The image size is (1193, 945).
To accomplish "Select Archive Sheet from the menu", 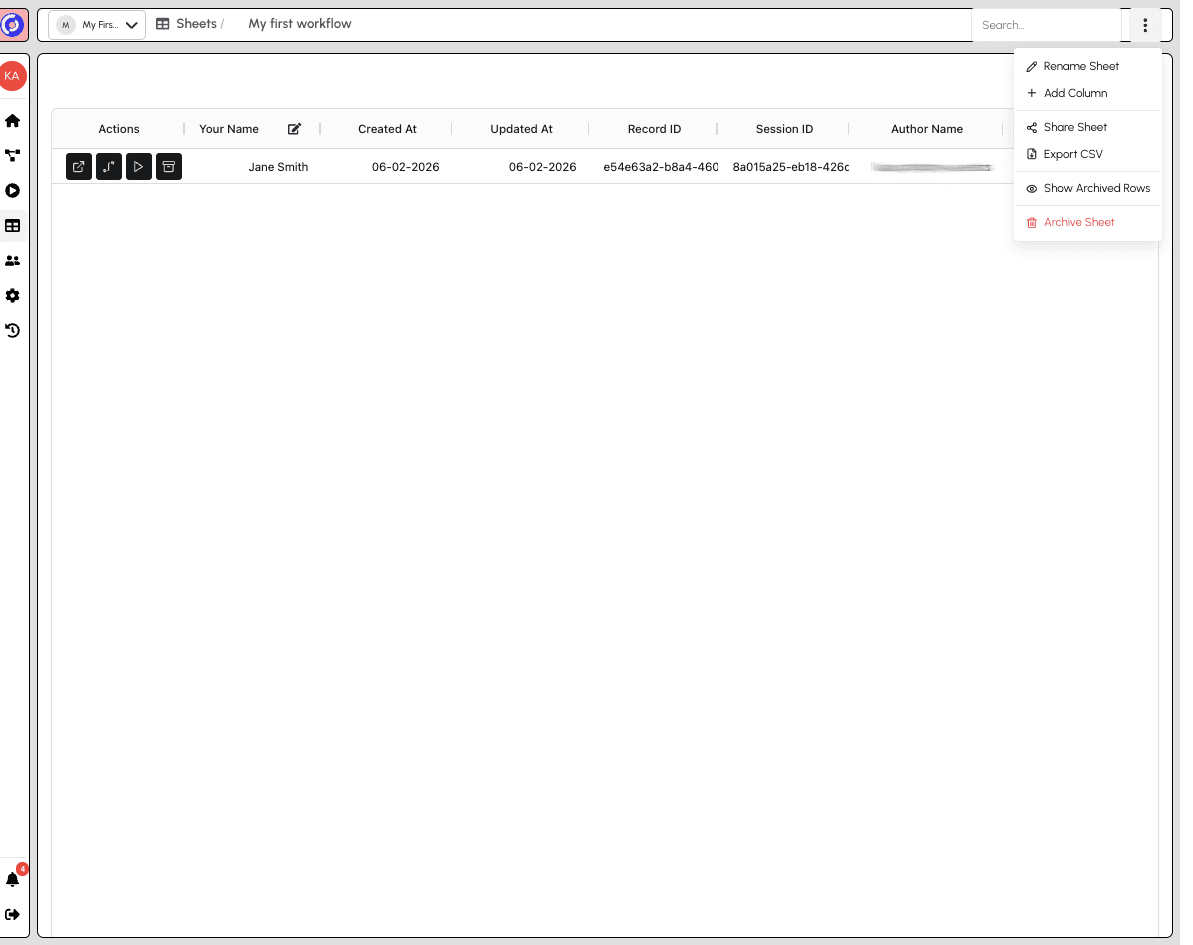I will pos(1079,222).
